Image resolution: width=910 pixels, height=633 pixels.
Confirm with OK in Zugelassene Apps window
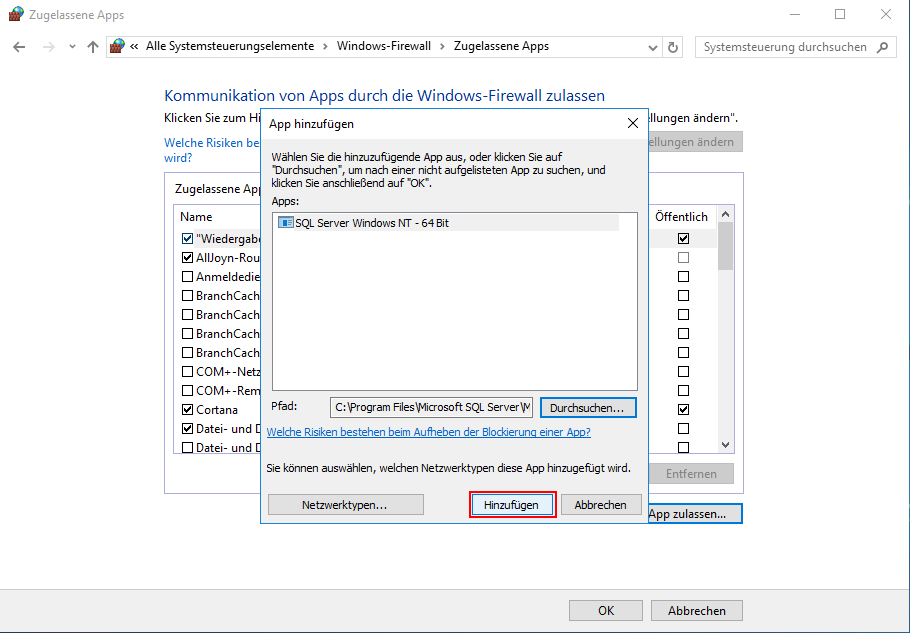(606, 610)
